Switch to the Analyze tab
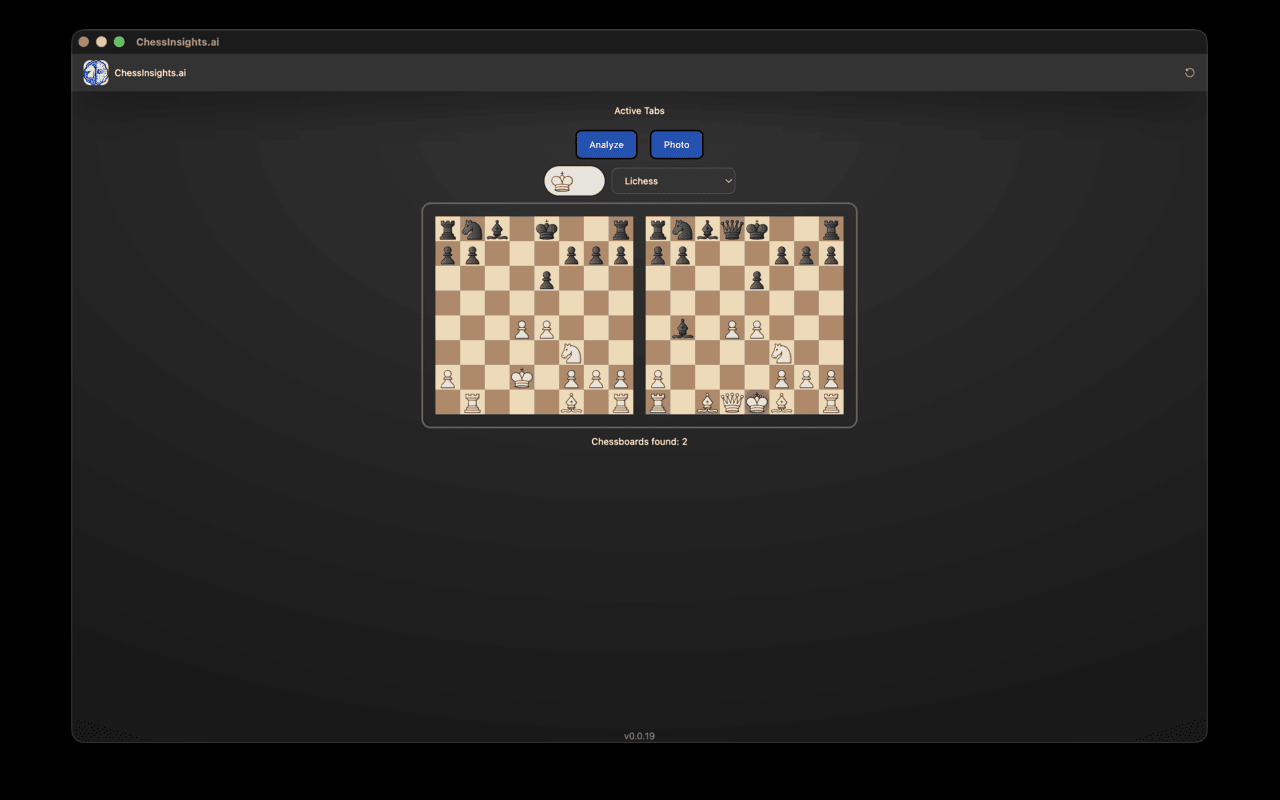 tap(606, 144)
